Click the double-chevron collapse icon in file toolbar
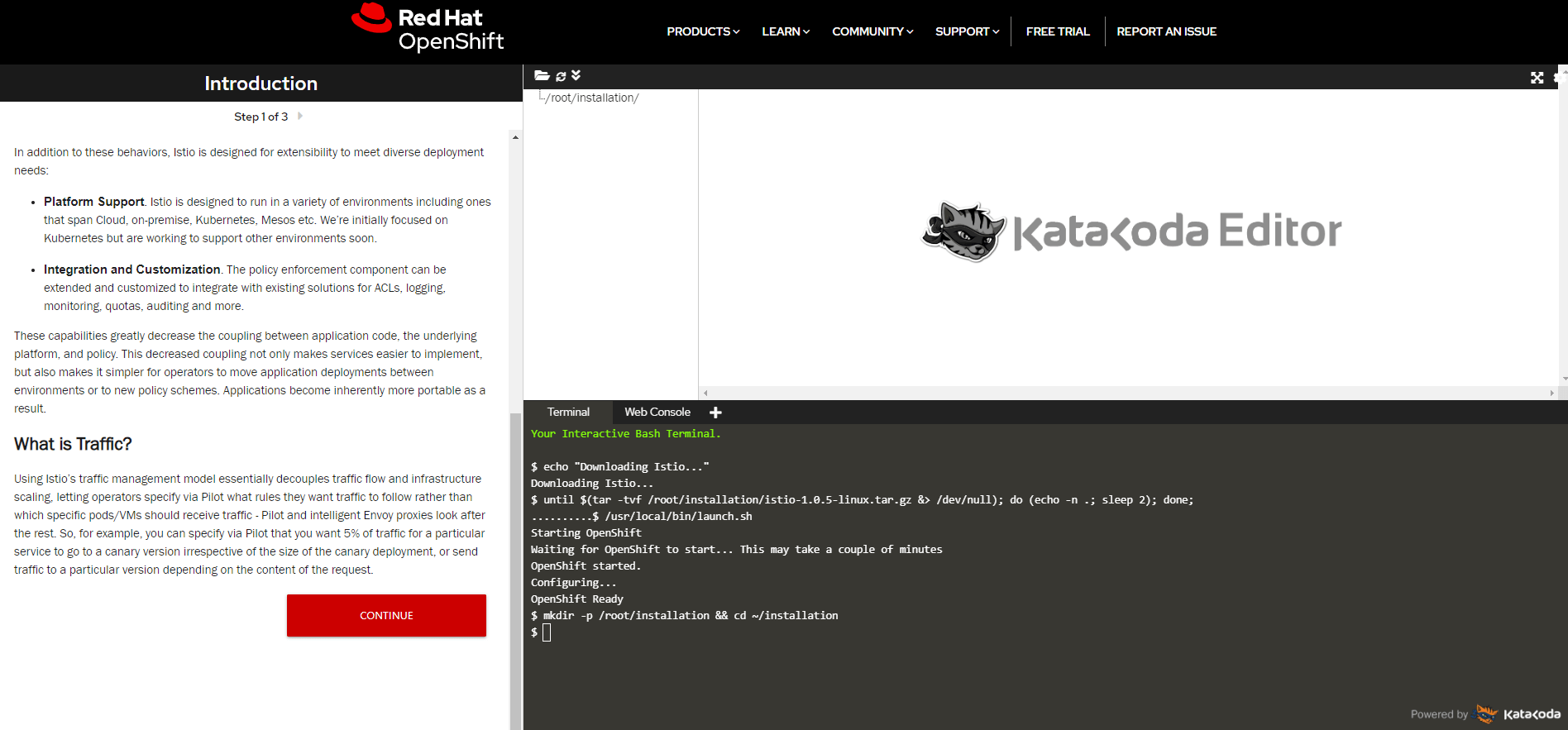The image size is (1568, 730). tap(576, 76)
